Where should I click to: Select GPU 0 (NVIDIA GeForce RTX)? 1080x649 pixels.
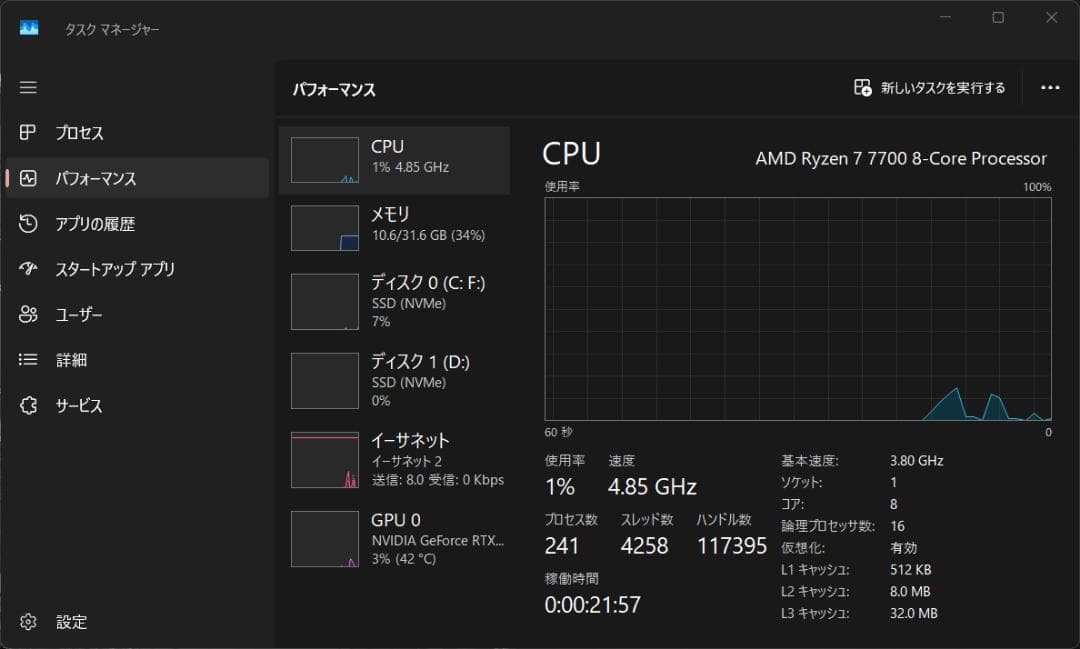click(397, 538)
